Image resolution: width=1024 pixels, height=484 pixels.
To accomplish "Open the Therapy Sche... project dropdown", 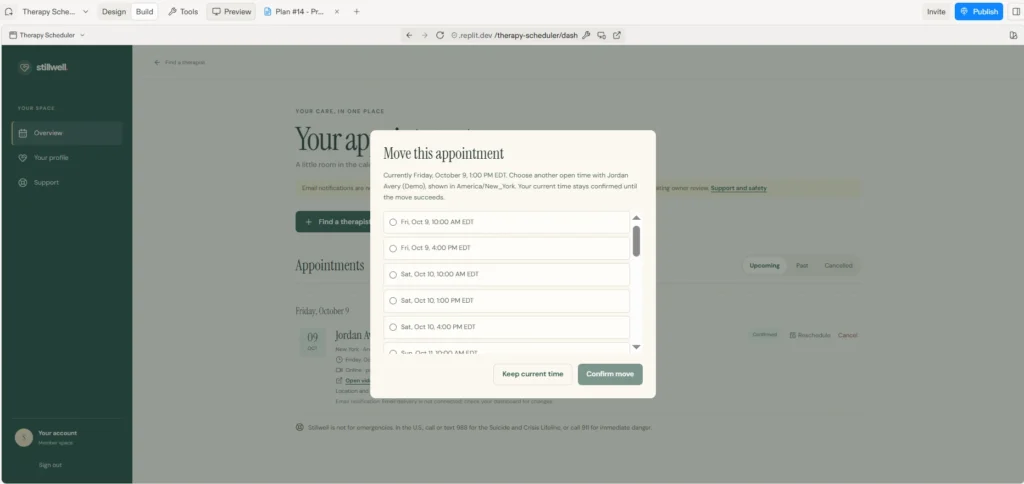I will click(56, 12).
